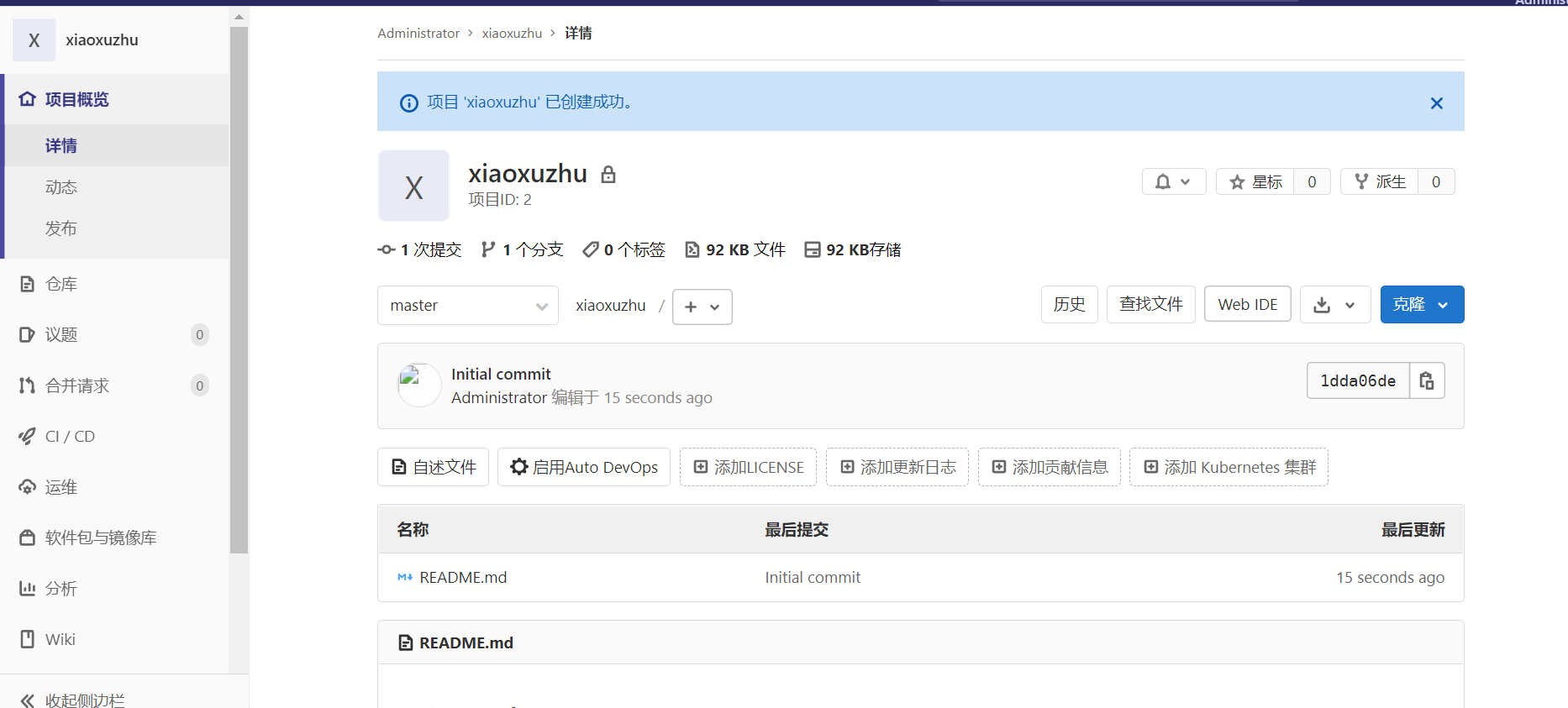Copy commit SHA with the clipboard icon
1568x708 pixels.
click(x=1427, y=380)
